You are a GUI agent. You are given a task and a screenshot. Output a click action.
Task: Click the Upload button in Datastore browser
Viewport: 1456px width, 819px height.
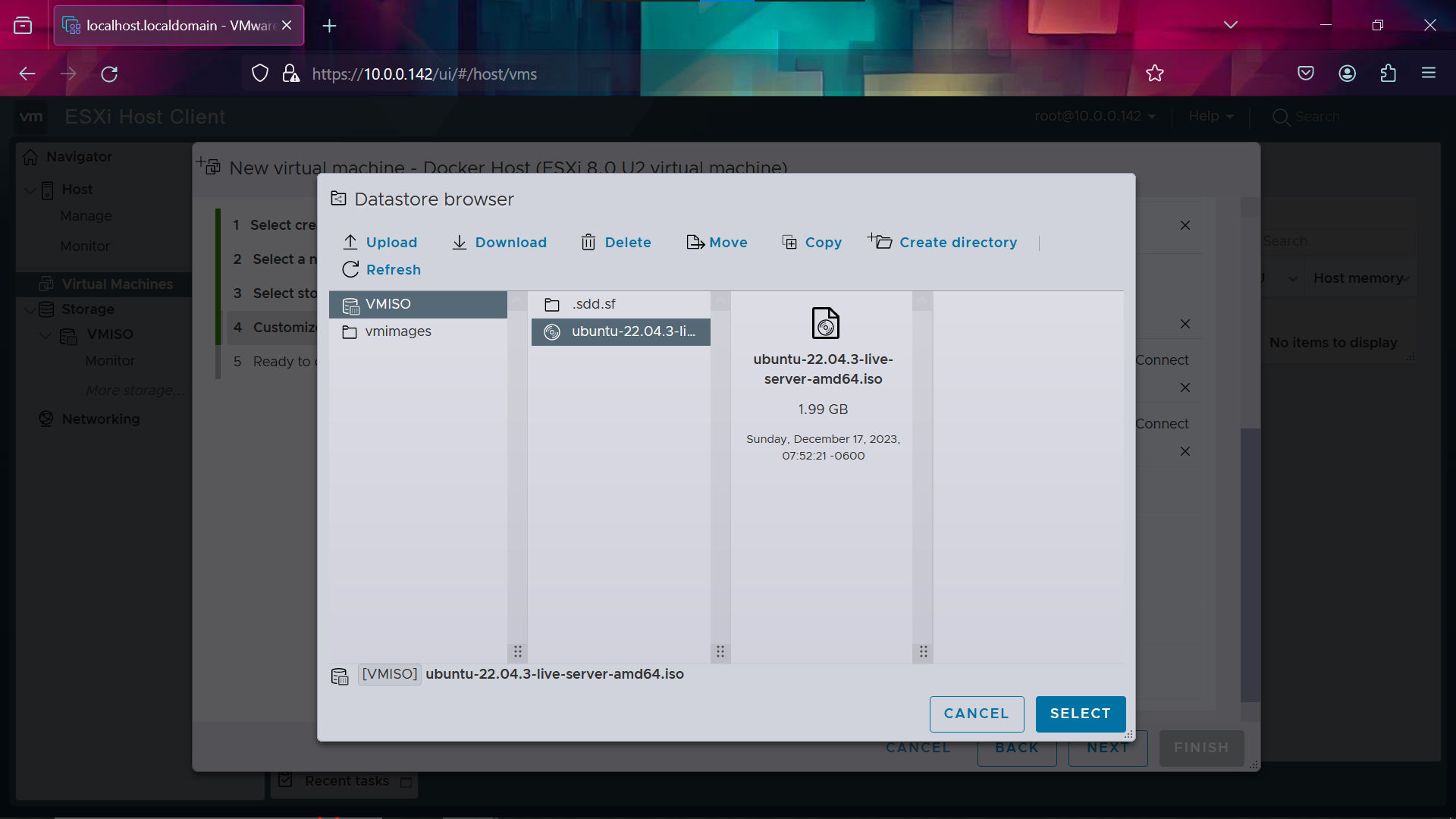point(380,243)
